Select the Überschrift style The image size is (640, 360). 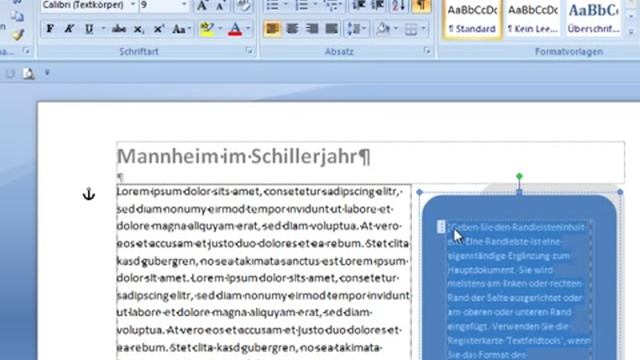(593, 19)
